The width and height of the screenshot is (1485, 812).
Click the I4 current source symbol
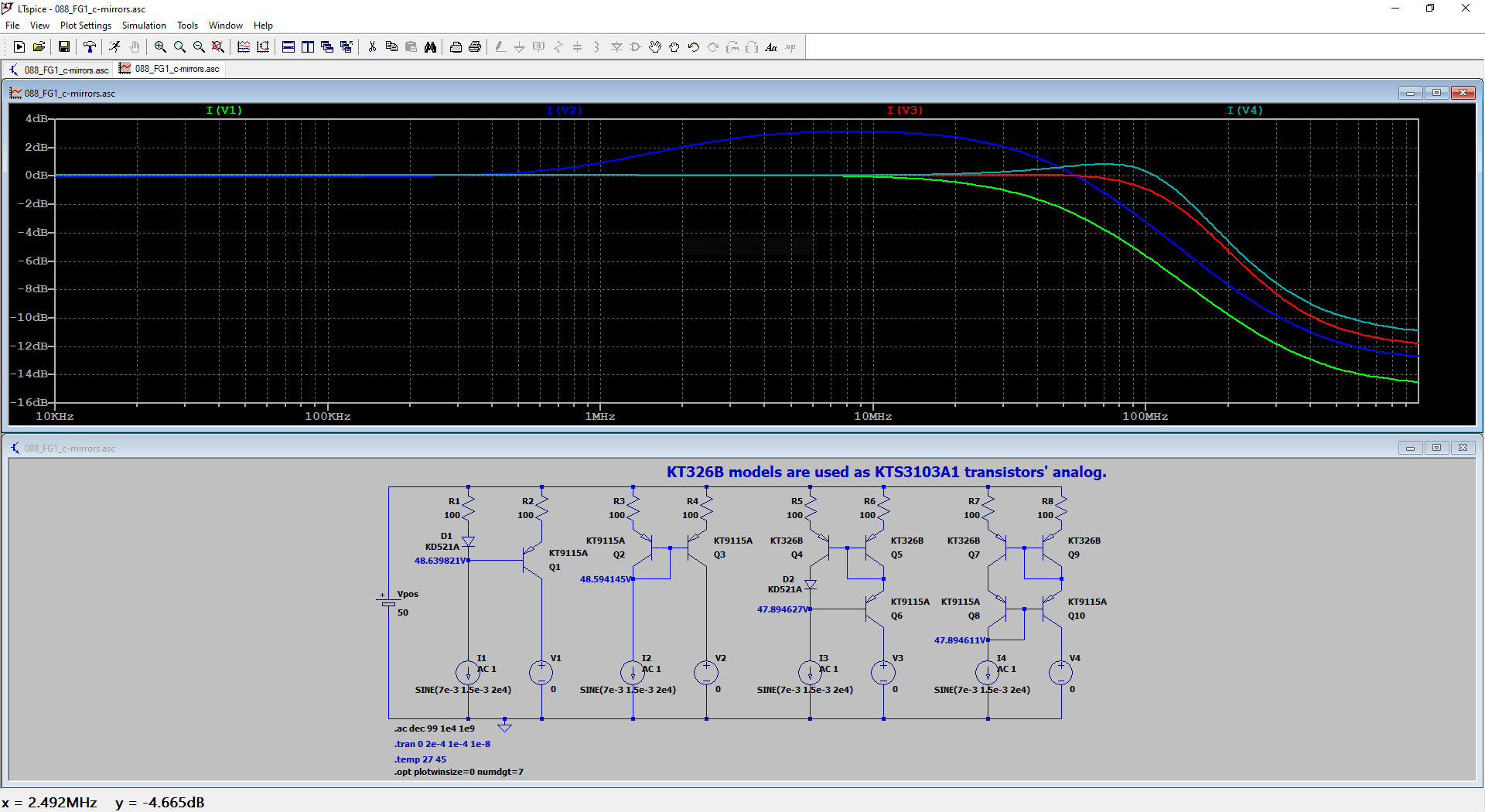[988, 673]
